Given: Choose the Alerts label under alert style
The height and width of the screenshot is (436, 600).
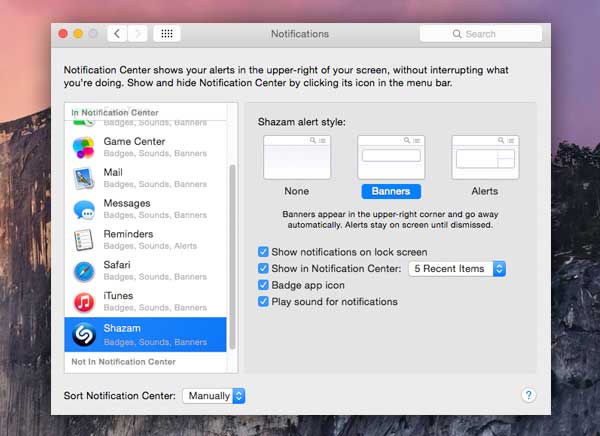Looking at the screenshot, I should pyautogui.click(x=484, y=191).
